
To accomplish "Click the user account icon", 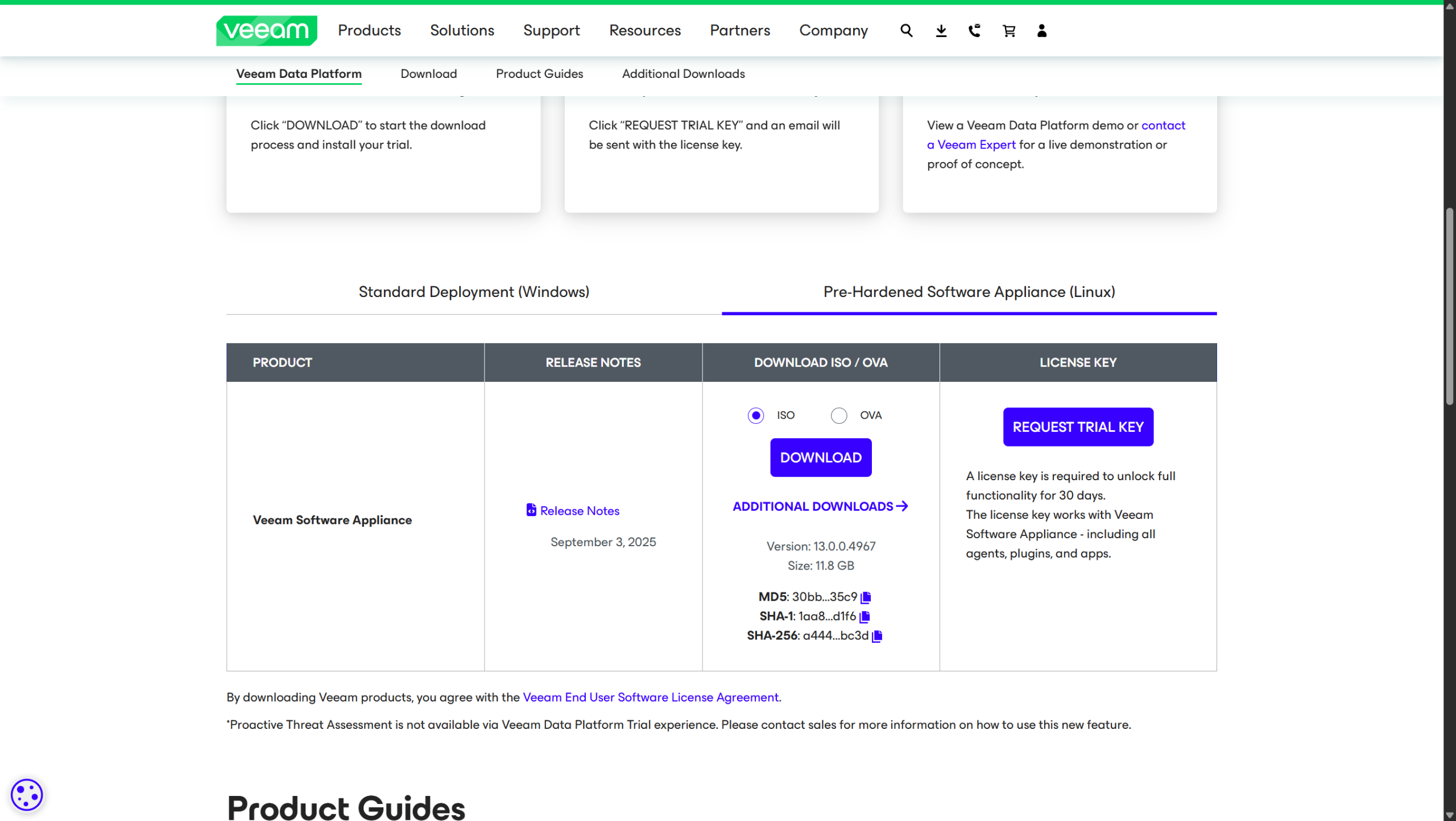I will pos(1041,31).
